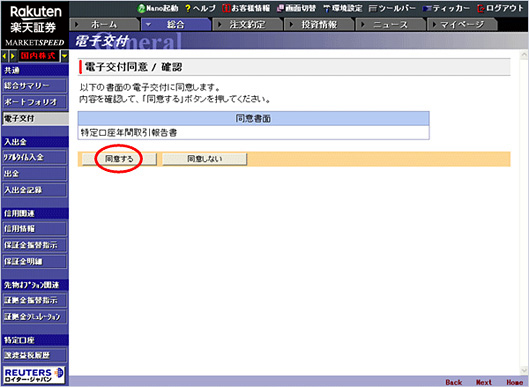The width and height of the screenshot is (529, 387).
Task: Open お客様情報 in the top bar
Action: [x=246, y=8]
